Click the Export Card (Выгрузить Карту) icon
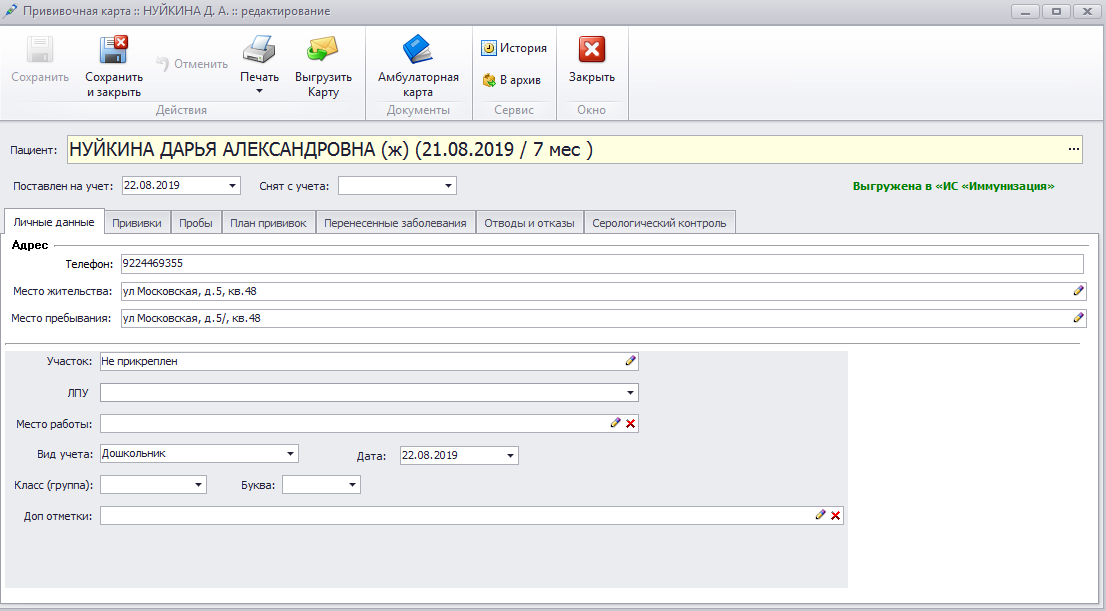The height and width of the screenshot is (611, 1106). 323,51
